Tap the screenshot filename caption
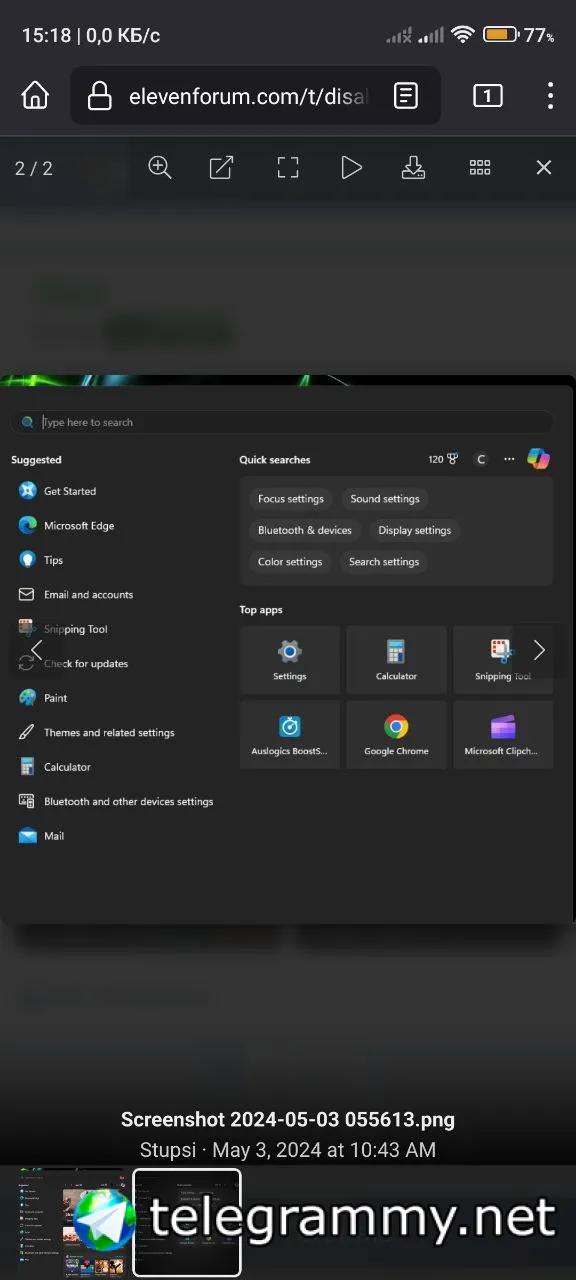 pos(288,1119)
